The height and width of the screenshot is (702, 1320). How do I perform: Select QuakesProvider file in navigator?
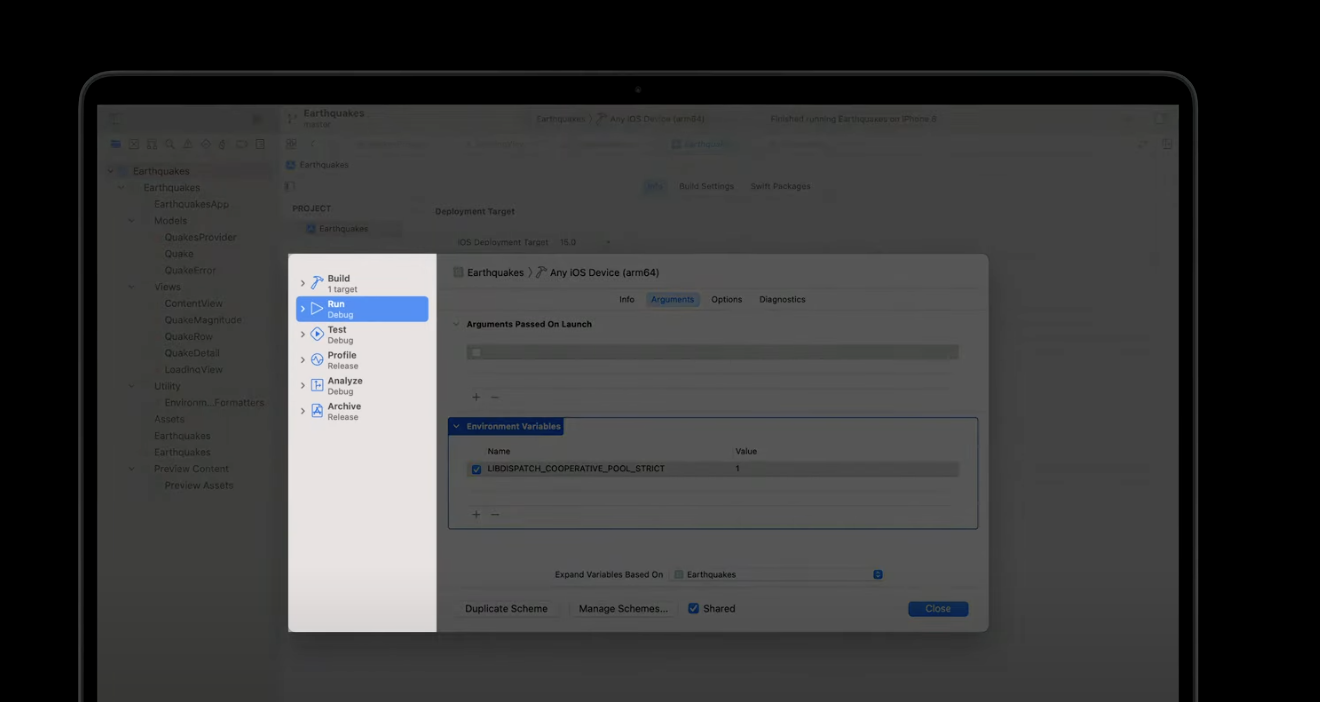(200, 238)
